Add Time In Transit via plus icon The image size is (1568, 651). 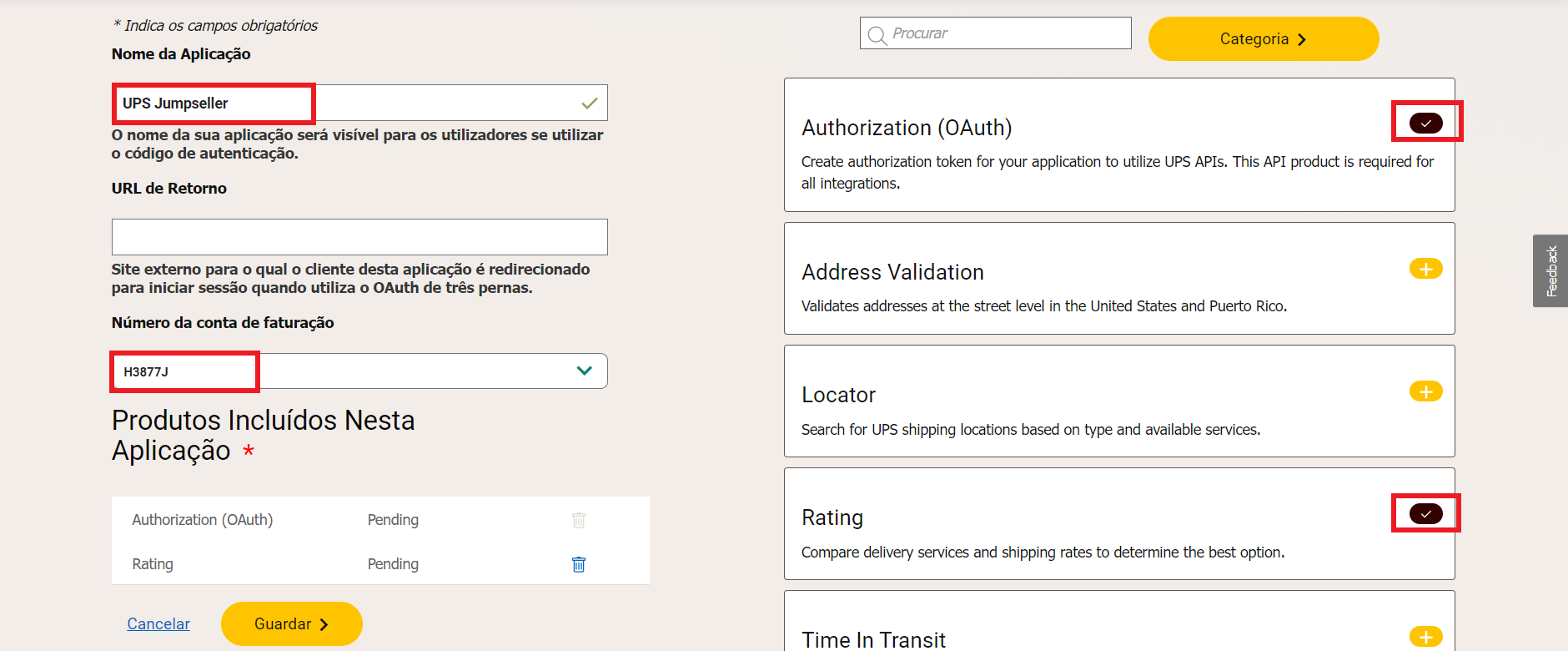(1425, 637)
